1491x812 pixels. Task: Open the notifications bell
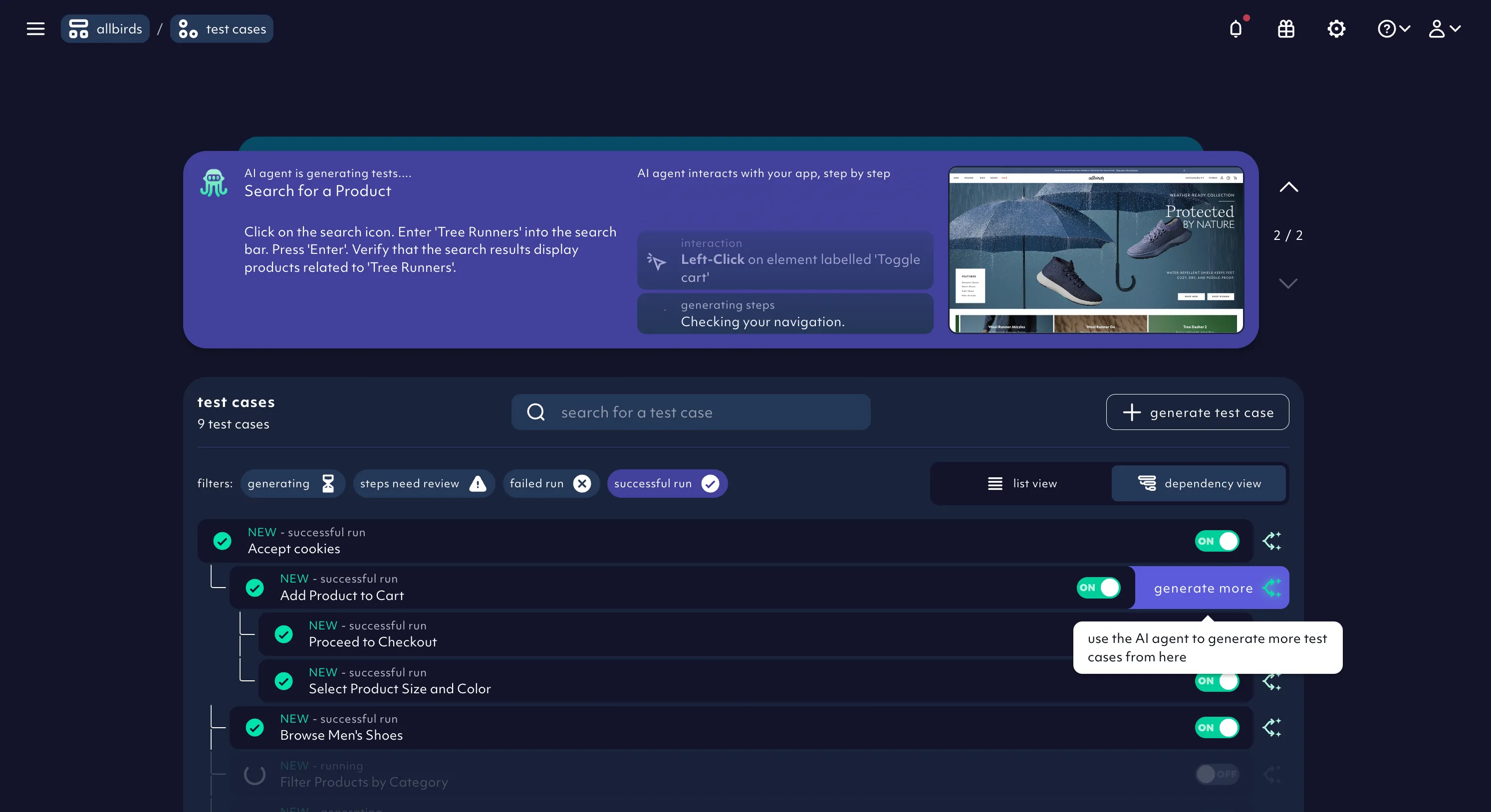pos(1236,28)
